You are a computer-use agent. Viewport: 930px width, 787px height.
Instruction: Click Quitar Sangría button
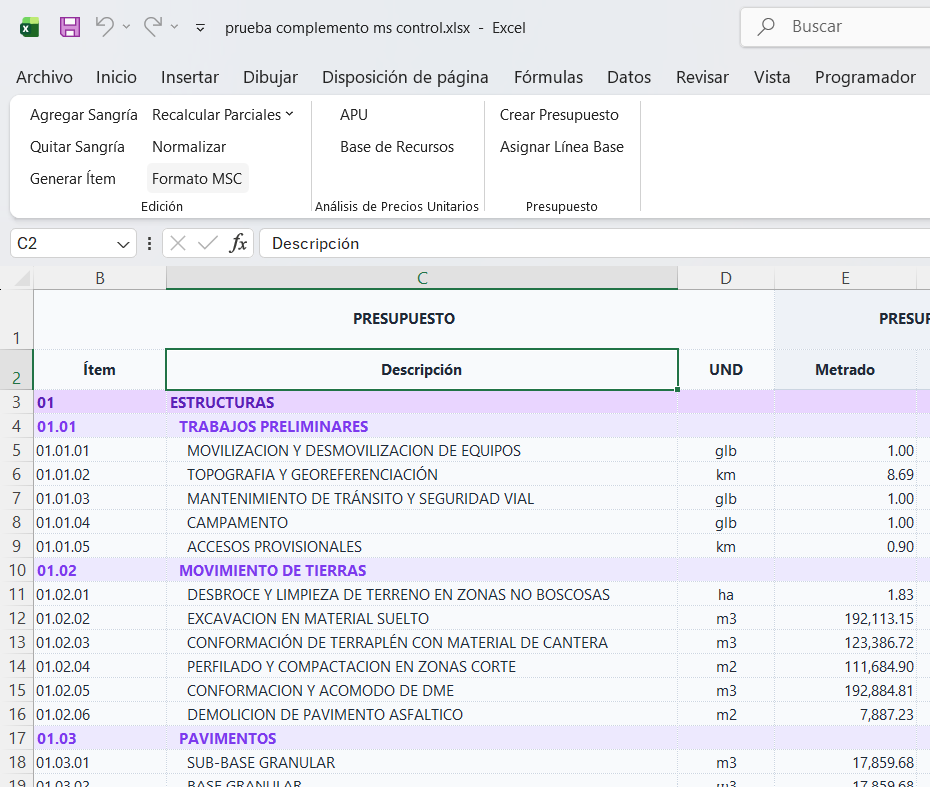tap(77, 146)
